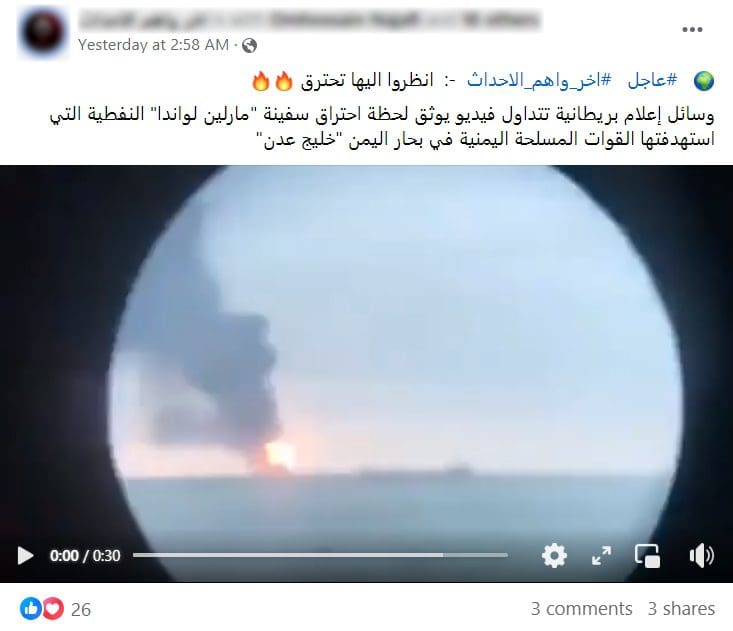Click the heart reaction icon
The image size is (733, 631).
[53, 609]
